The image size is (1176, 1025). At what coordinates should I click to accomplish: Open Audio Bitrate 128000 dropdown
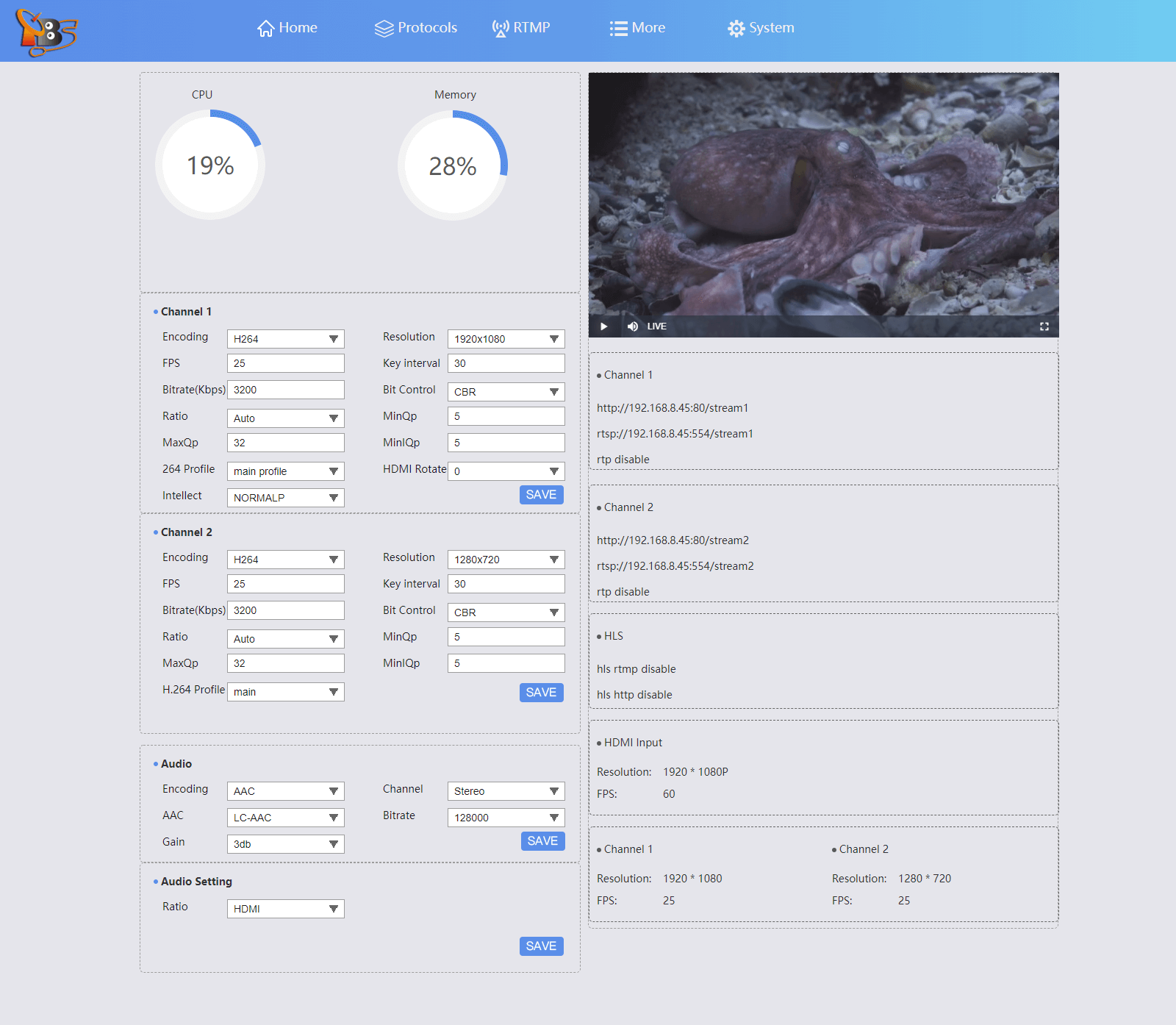pyautogui.click(x=506, y=818)
